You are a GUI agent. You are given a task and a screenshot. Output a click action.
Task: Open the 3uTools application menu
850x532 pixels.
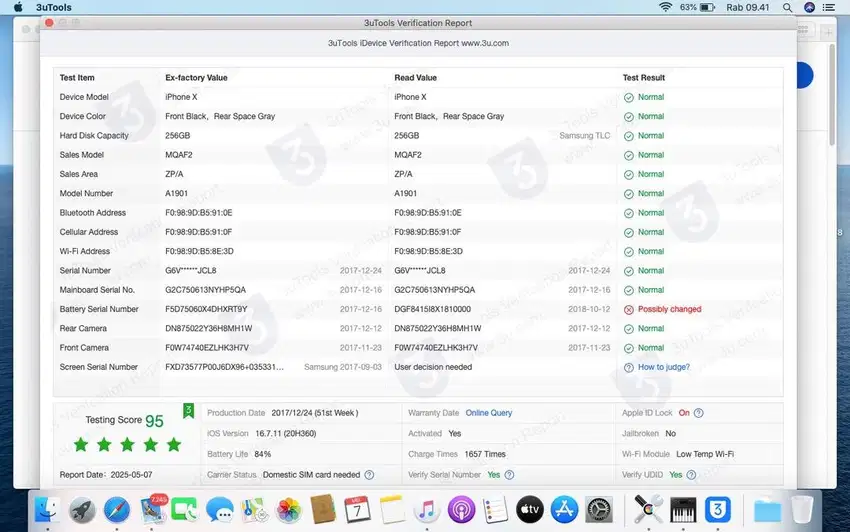(x=54, y=8)
